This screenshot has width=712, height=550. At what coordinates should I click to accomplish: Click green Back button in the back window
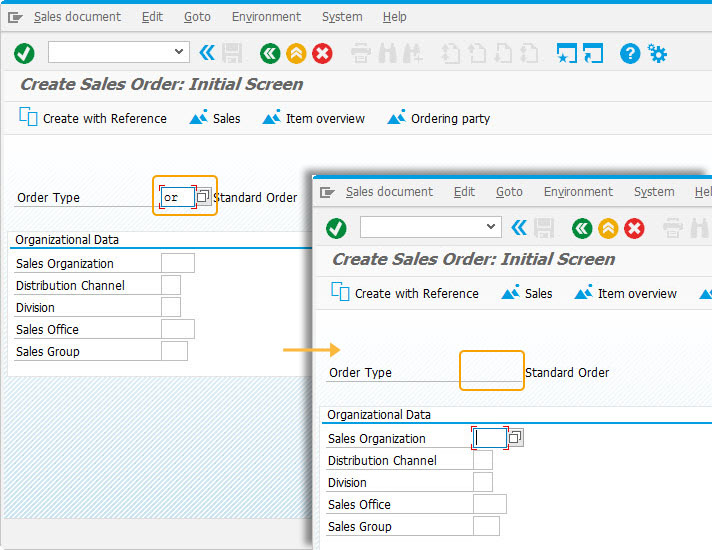[x=270, y=54]
